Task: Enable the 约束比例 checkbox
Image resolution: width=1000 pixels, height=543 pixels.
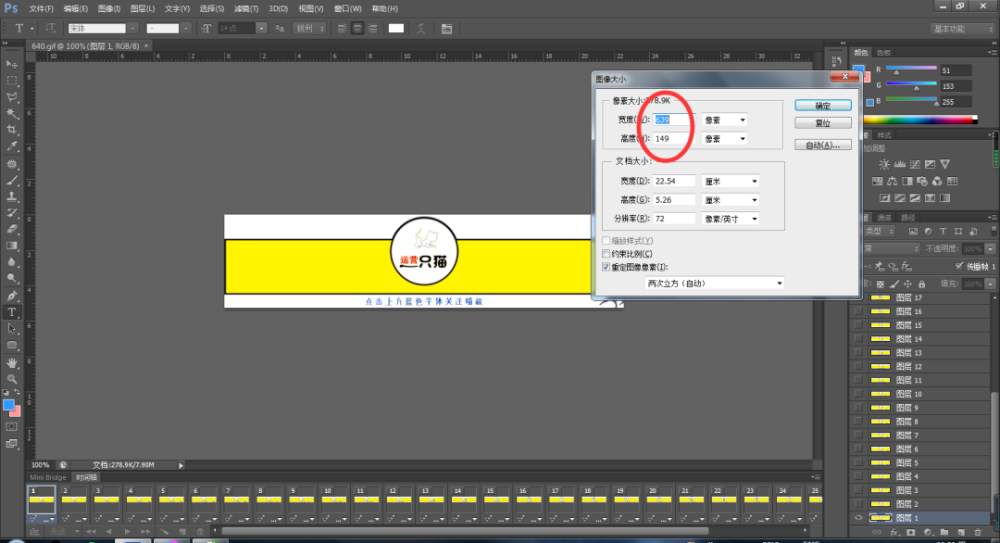Action: 606,254
